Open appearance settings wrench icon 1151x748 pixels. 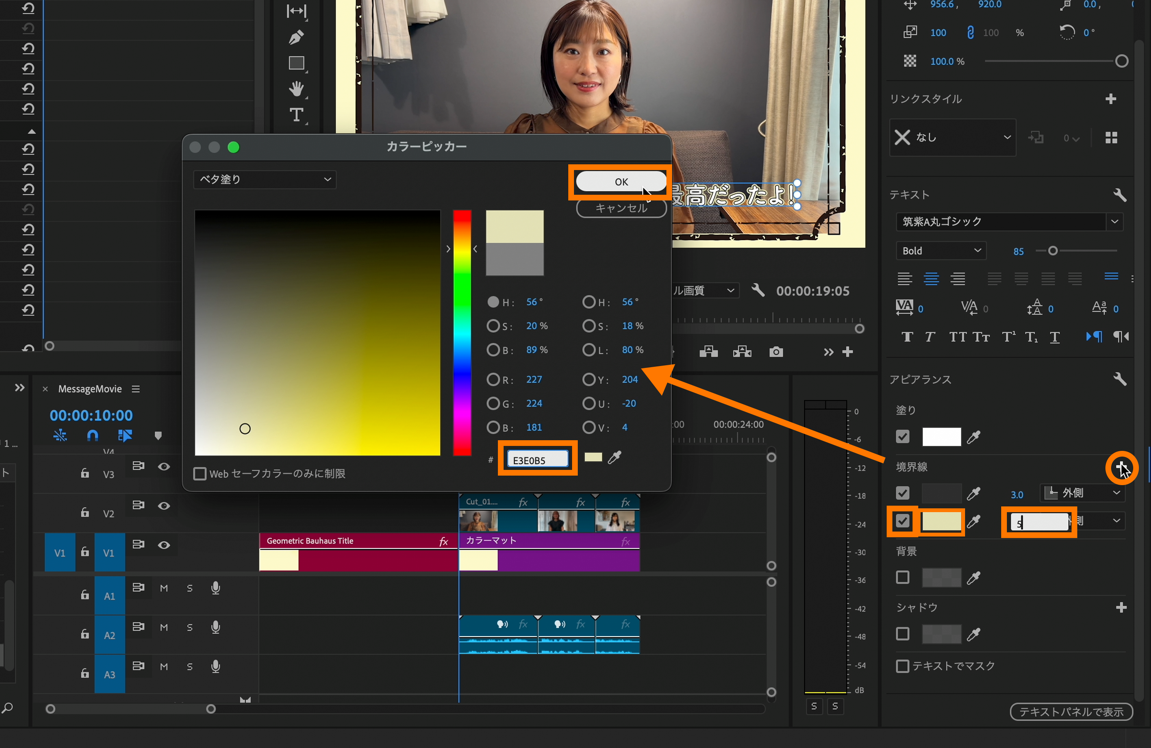(1119, 379)
